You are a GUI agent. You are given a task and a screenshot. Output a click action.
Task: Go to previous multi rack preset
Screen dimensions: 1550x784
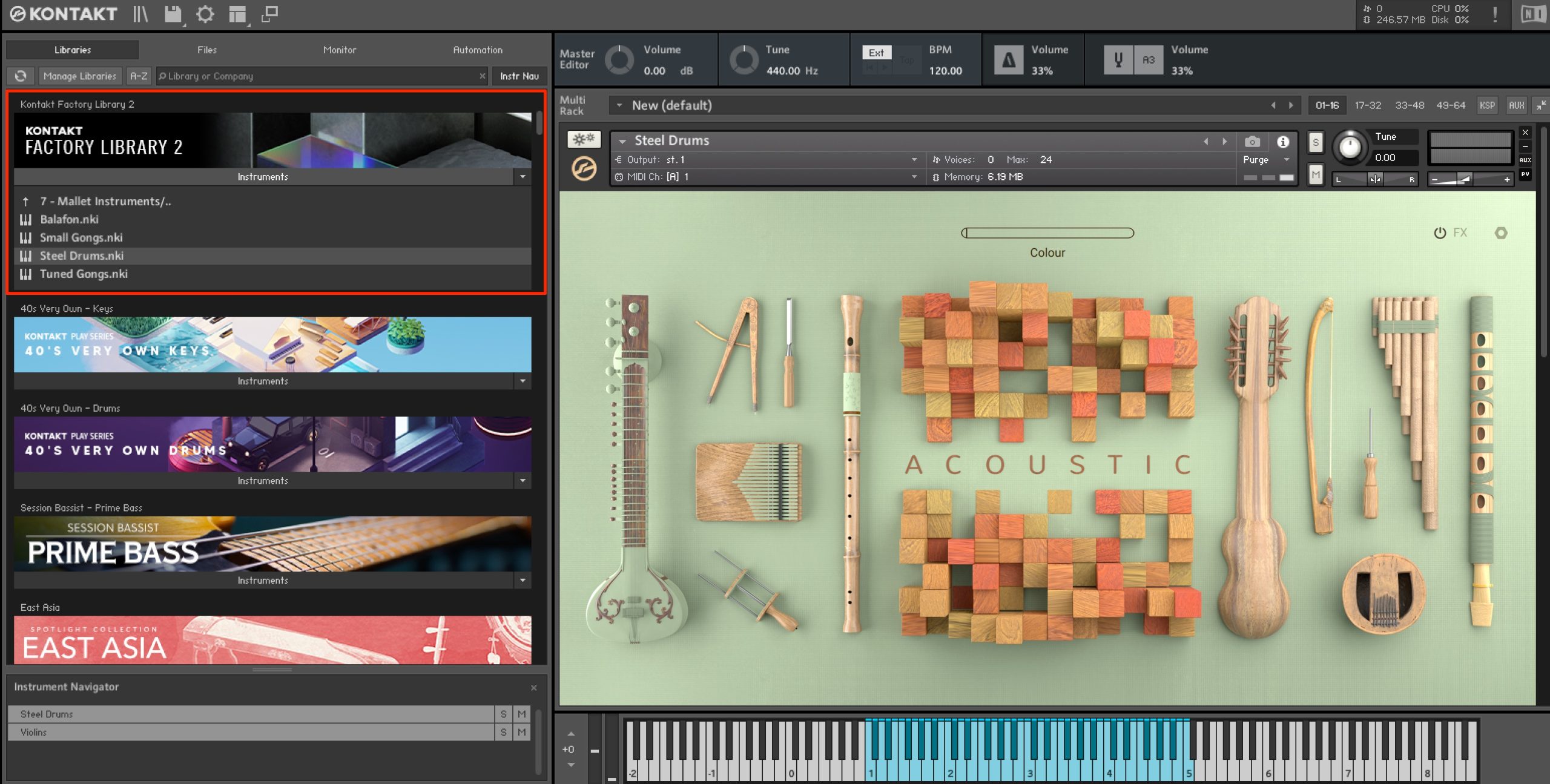(1273, 105)
